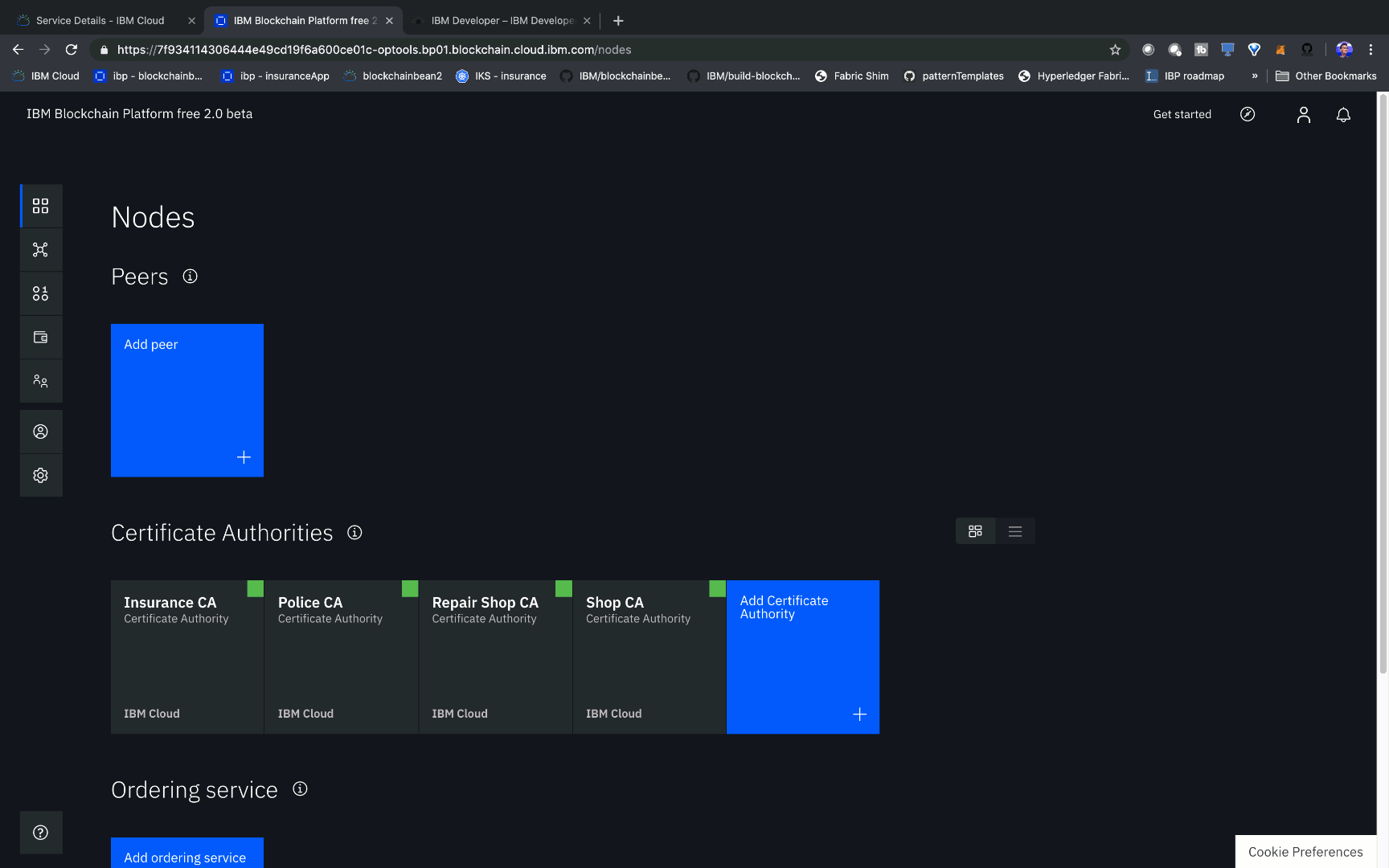Open the IBM/build-blockch... bookmark
1389x868 pixels.
click(744, 76)
